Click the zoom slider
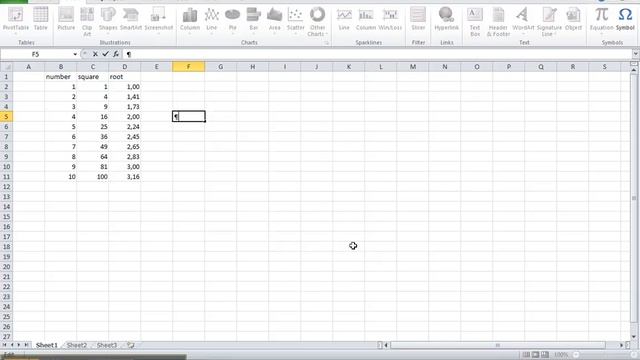This screenshot has height=360, width=640. (604, 355)
